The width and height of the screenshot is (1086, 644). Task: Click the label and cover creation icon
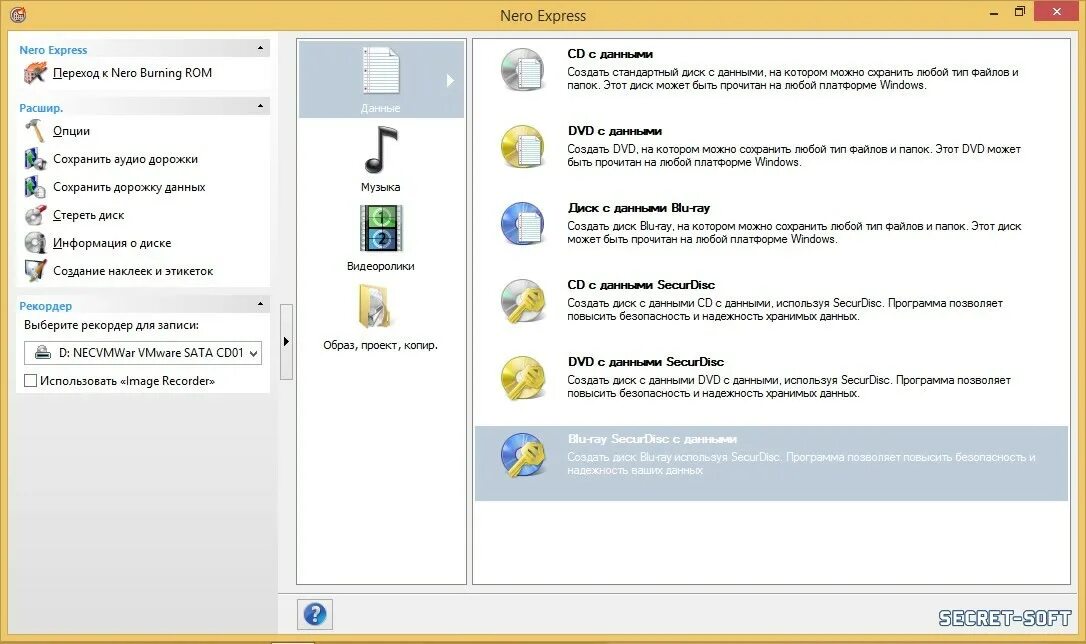(35, 271)
